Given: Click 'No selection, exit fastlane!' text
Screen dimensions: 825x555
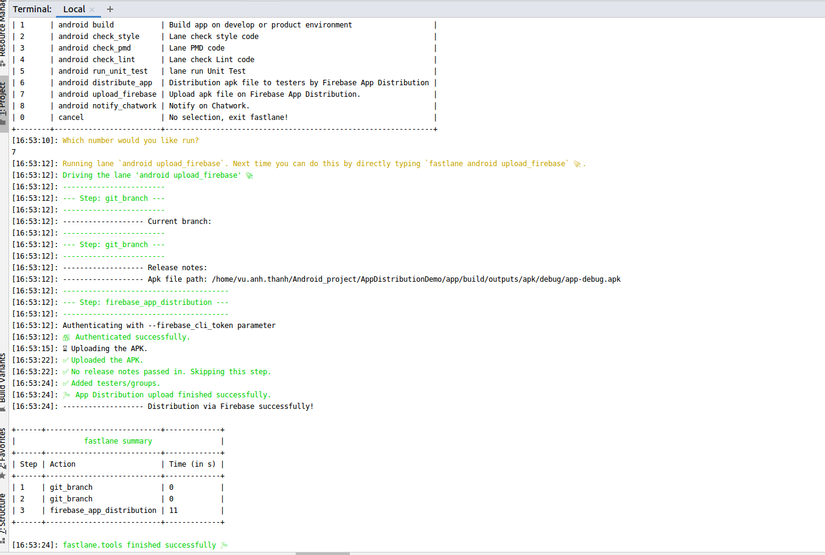Looking at the screenshot, I should point(228,117).
